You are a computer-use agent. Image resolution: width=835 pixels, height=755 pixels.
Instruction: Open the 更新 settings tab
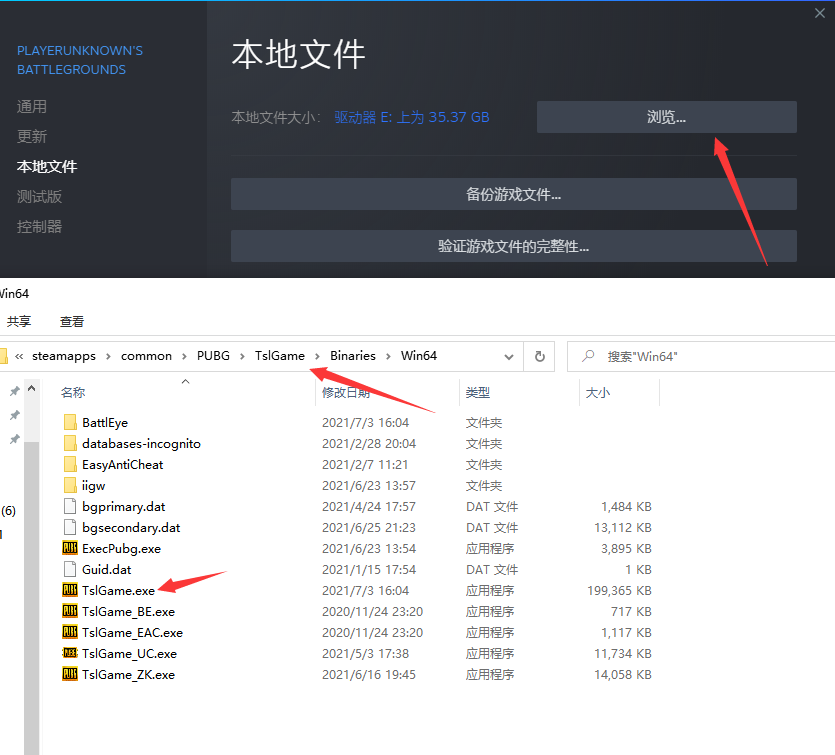pos(31,136)
